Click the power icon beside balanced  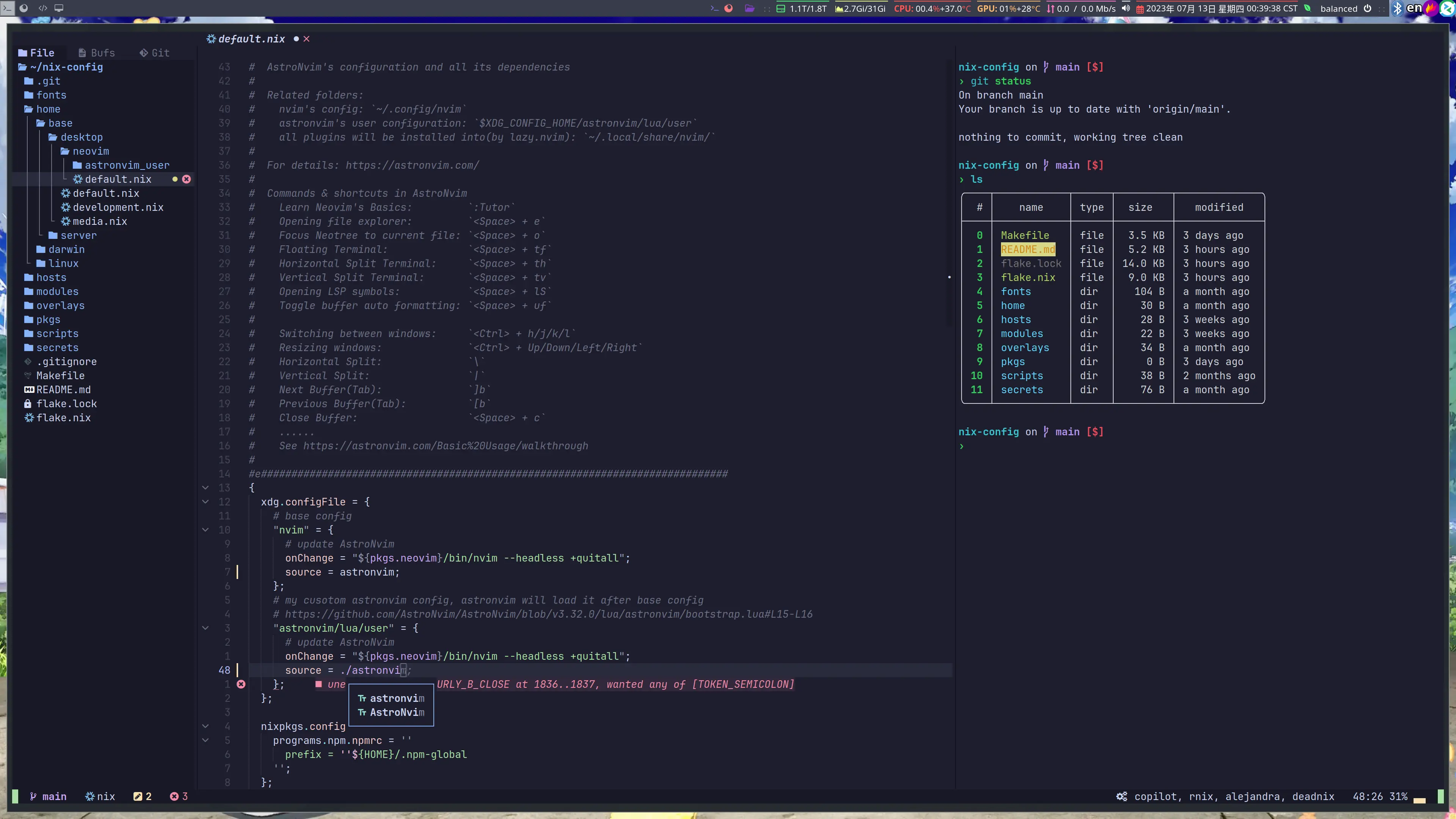coord(1368,8)
